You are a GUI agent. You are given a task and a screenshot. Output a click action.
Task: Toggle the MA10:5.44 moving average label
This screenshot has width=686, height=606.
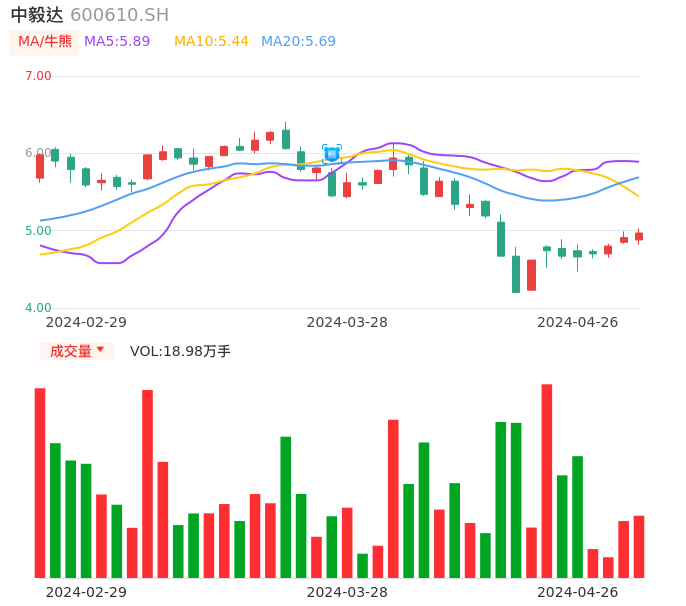pos(211,42)
